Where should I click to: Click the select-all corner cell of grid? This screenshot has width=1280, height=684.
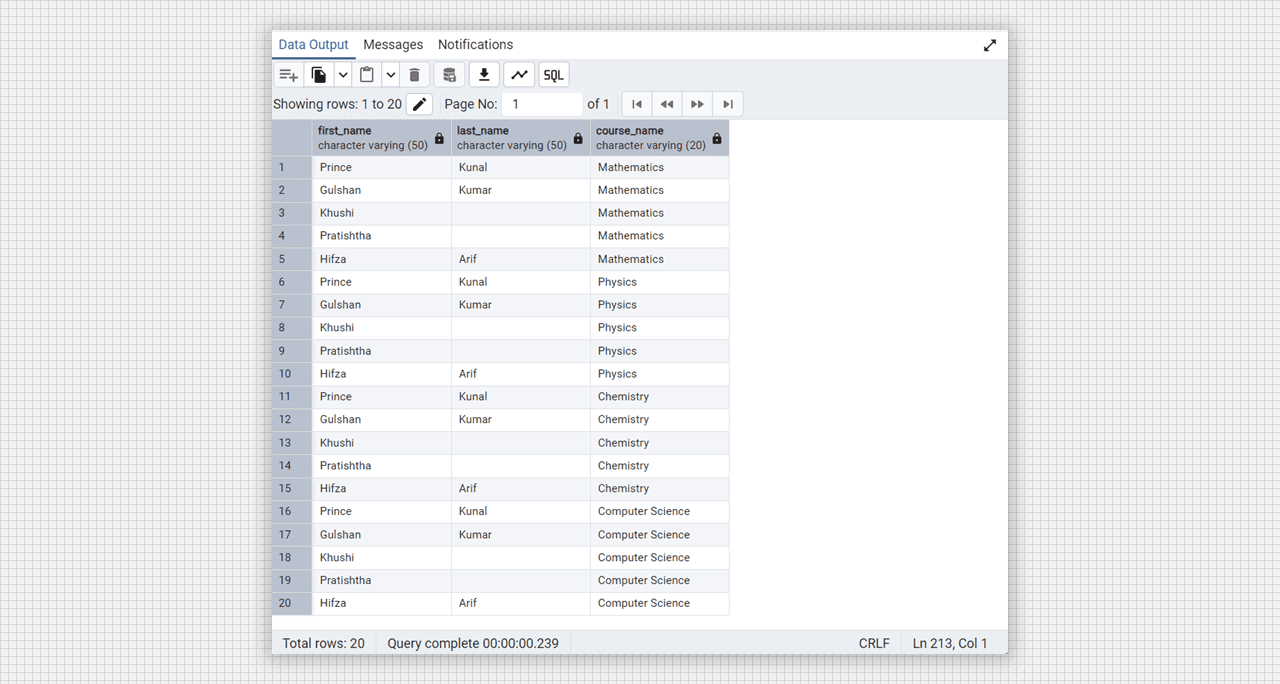click(292, 138)
